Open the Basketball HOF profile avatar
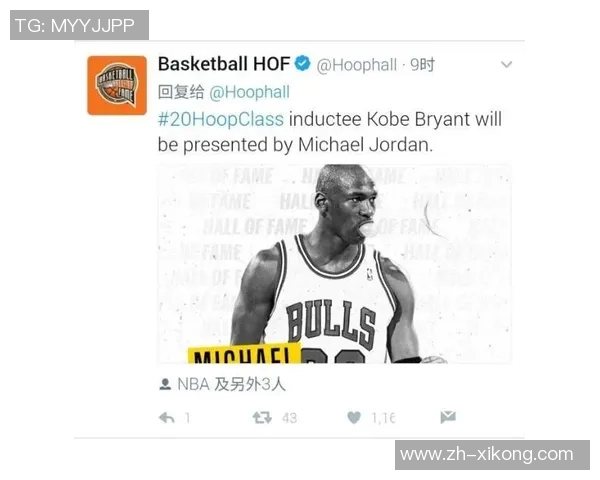Screen dimensions: 600x480 click(117, 85)
